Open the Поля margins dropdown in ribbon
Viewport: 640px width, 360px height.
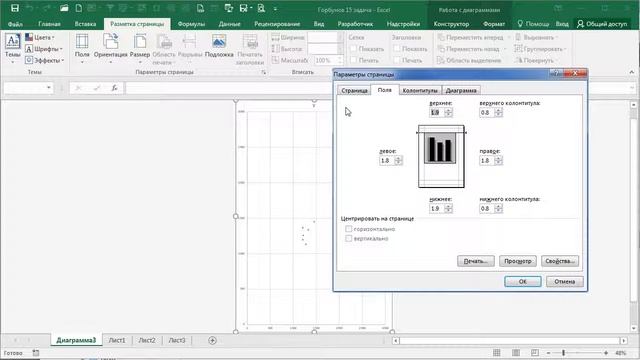pyautogui.click(x=82, y=49)
